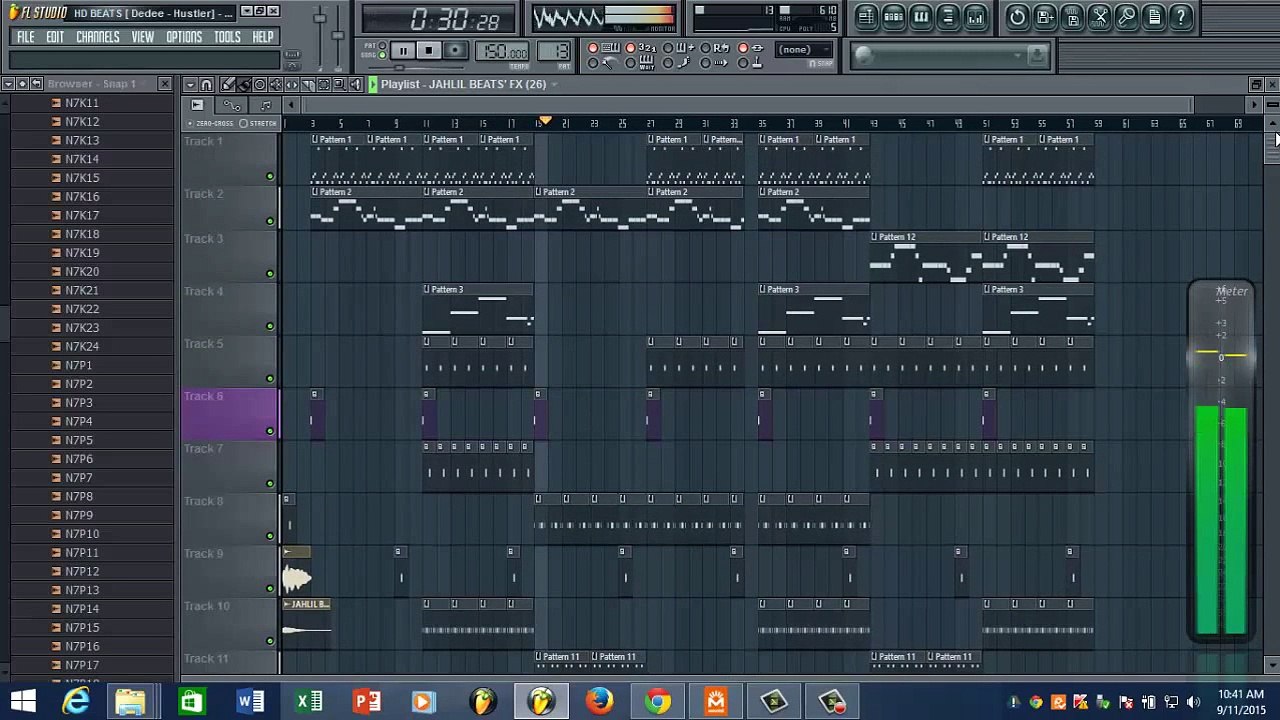Viewport: 1280px width, 720px height.
Task: Open the VIEW menu
Action: [143, 37]
